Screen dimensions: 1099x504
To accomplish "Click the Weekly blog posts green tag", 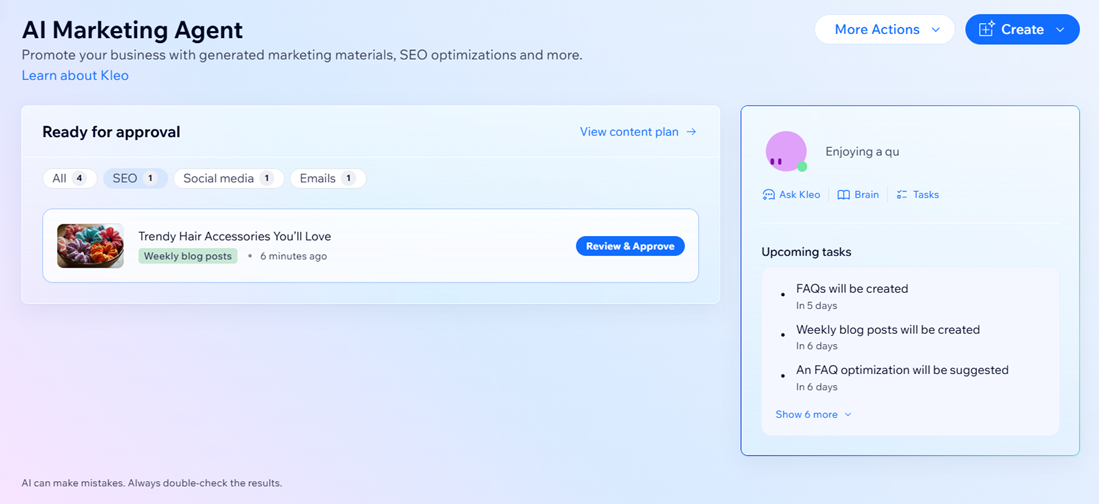I will point(188,256).
